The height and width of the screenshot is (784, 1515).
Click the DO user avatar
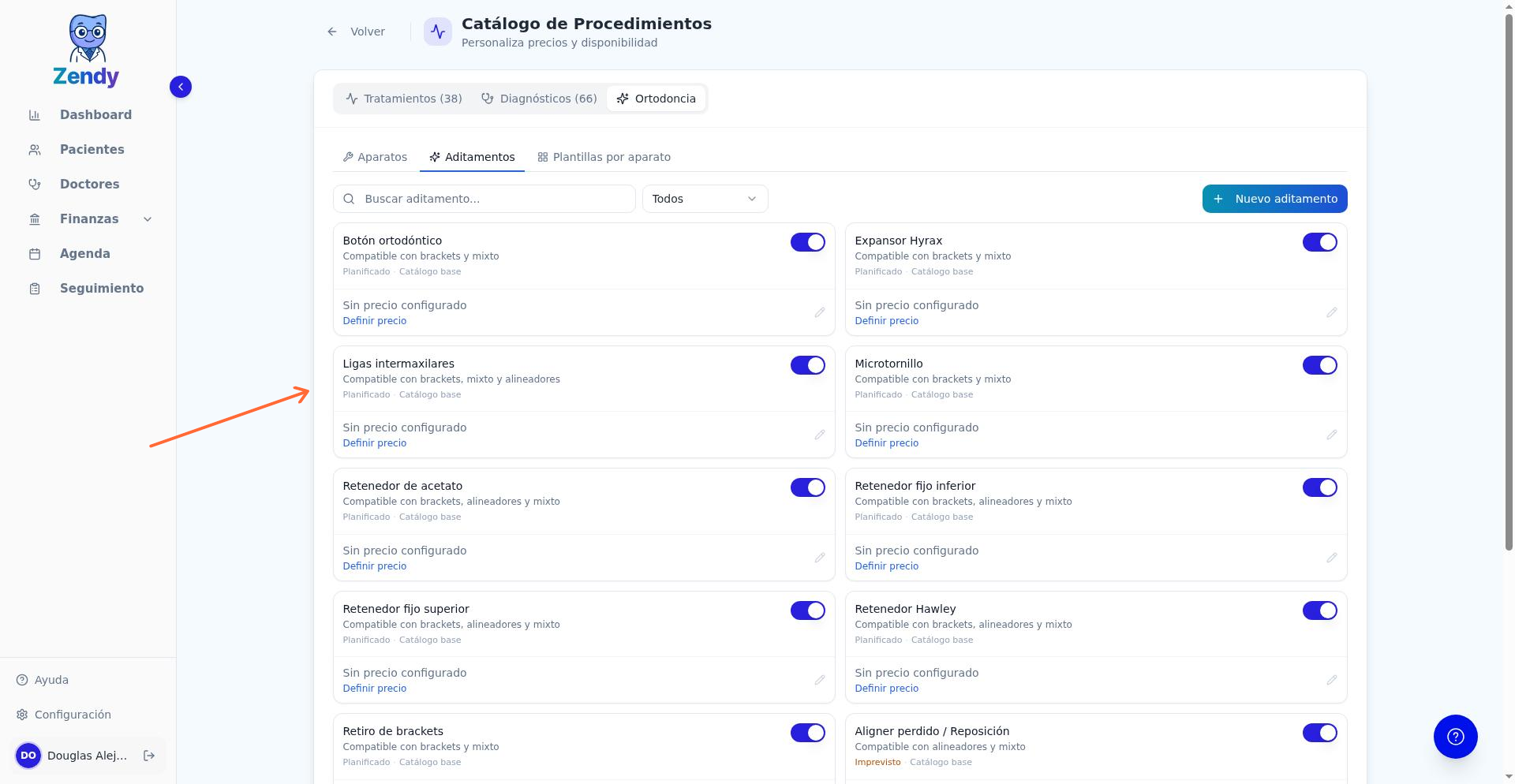pos(28,756)
